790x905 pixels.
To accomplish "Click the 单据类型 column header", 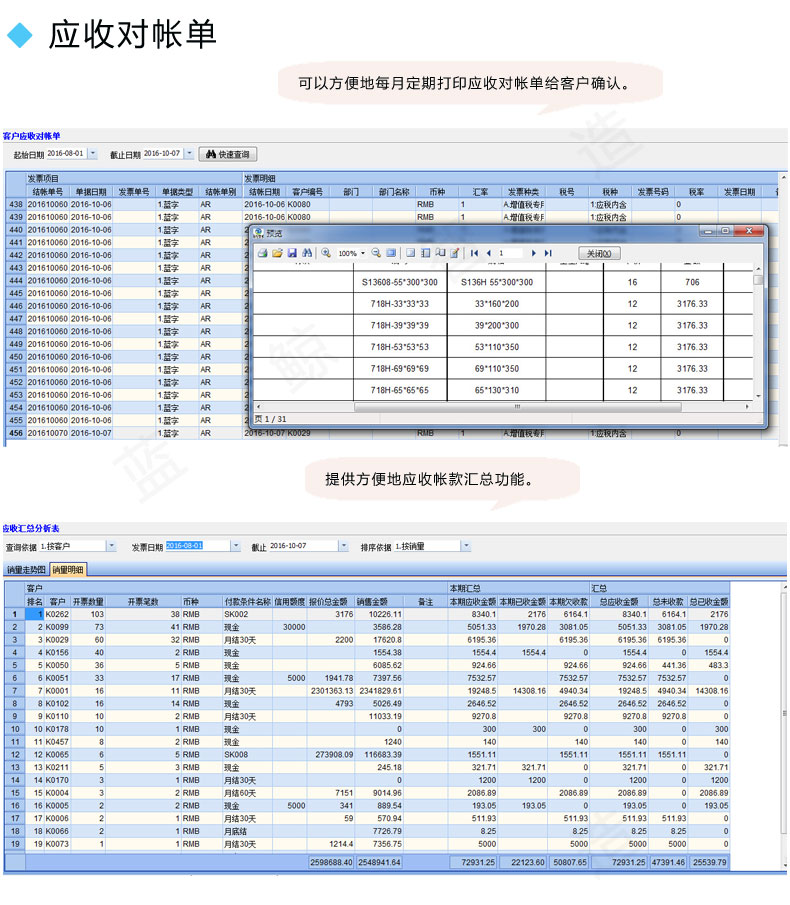I will (177, 192).
